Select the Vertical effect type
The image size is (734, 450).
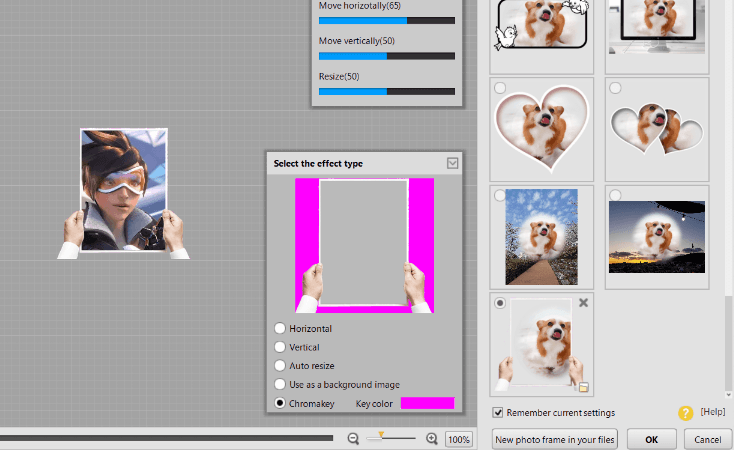[x=279, y=347]
